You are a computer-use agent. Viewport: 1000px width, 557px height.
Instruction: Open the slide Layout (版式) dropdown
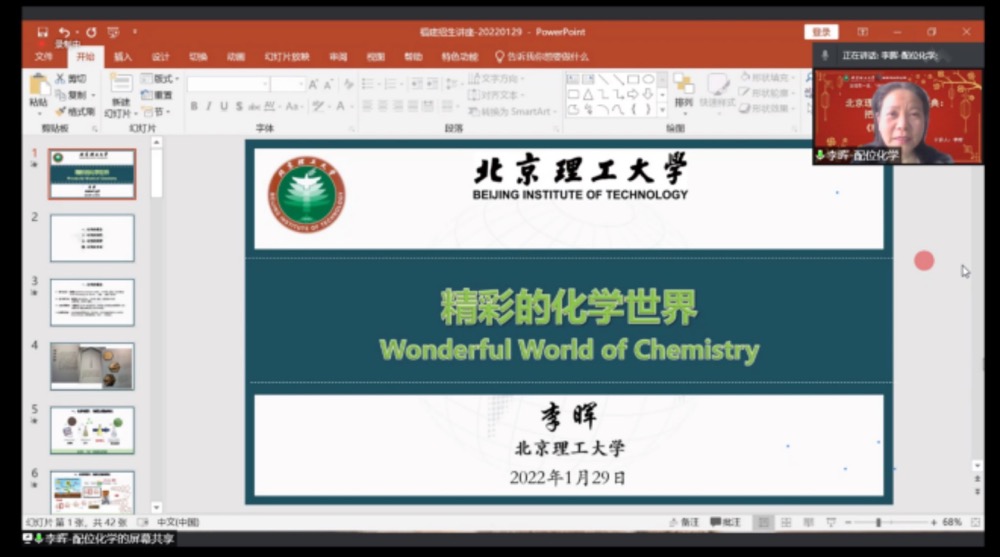pos(159,78)
